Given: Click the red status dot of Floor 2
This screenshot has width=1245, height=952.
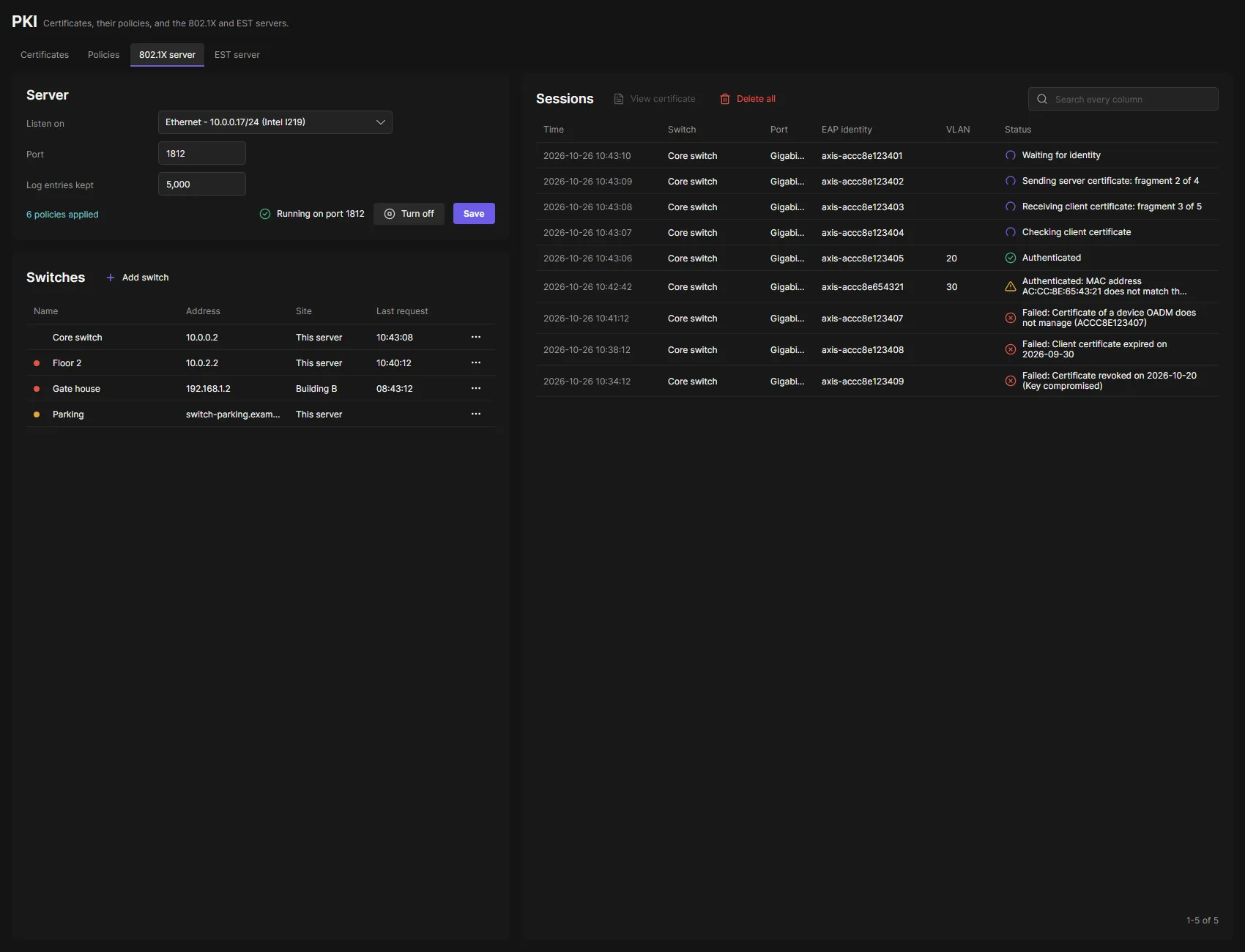Looking at the screenshot, I should coord(37,363).
